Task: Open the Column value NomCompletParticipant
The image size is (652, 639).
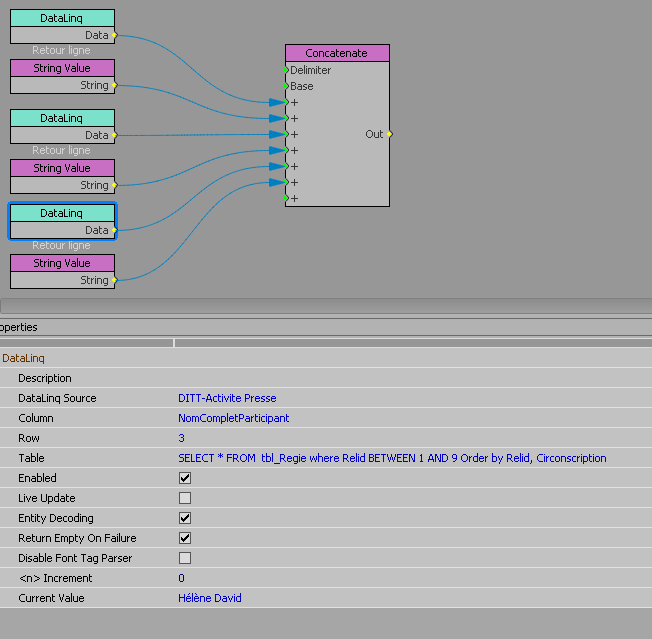Action: (x=233, y=418)
